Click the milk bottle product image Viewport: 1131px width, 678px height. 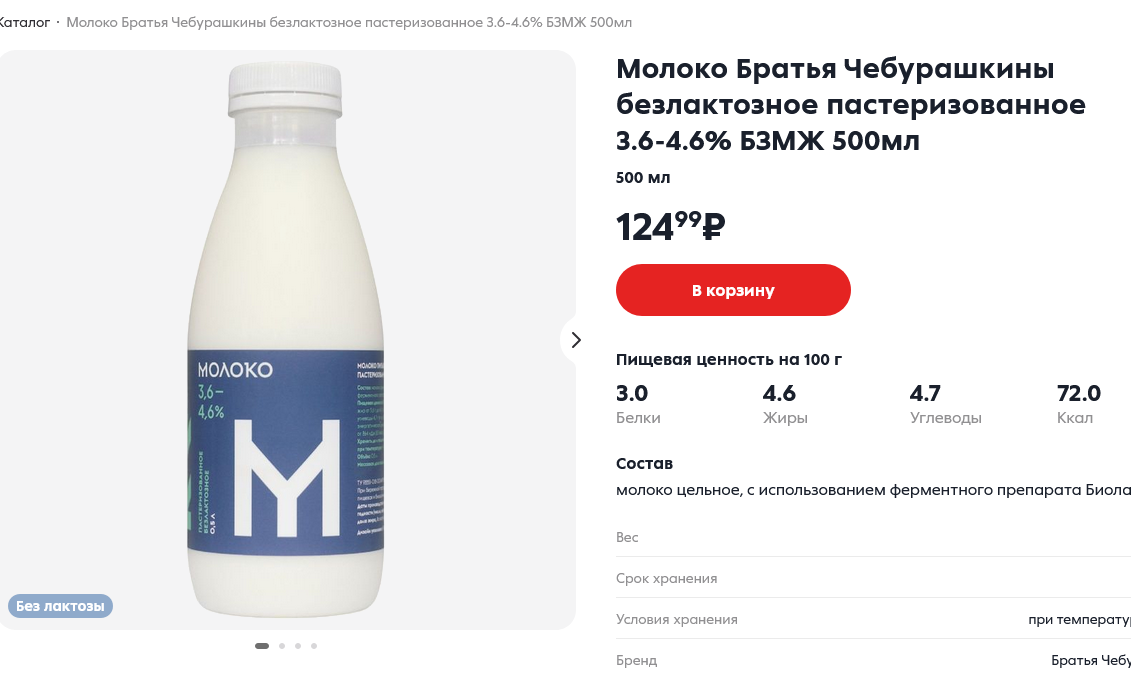coord(286,340)
